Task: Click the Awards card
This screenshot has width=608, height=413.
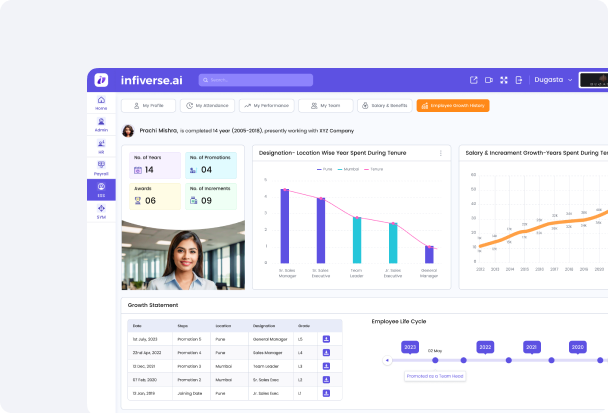Action: click(x=155, y=196)
